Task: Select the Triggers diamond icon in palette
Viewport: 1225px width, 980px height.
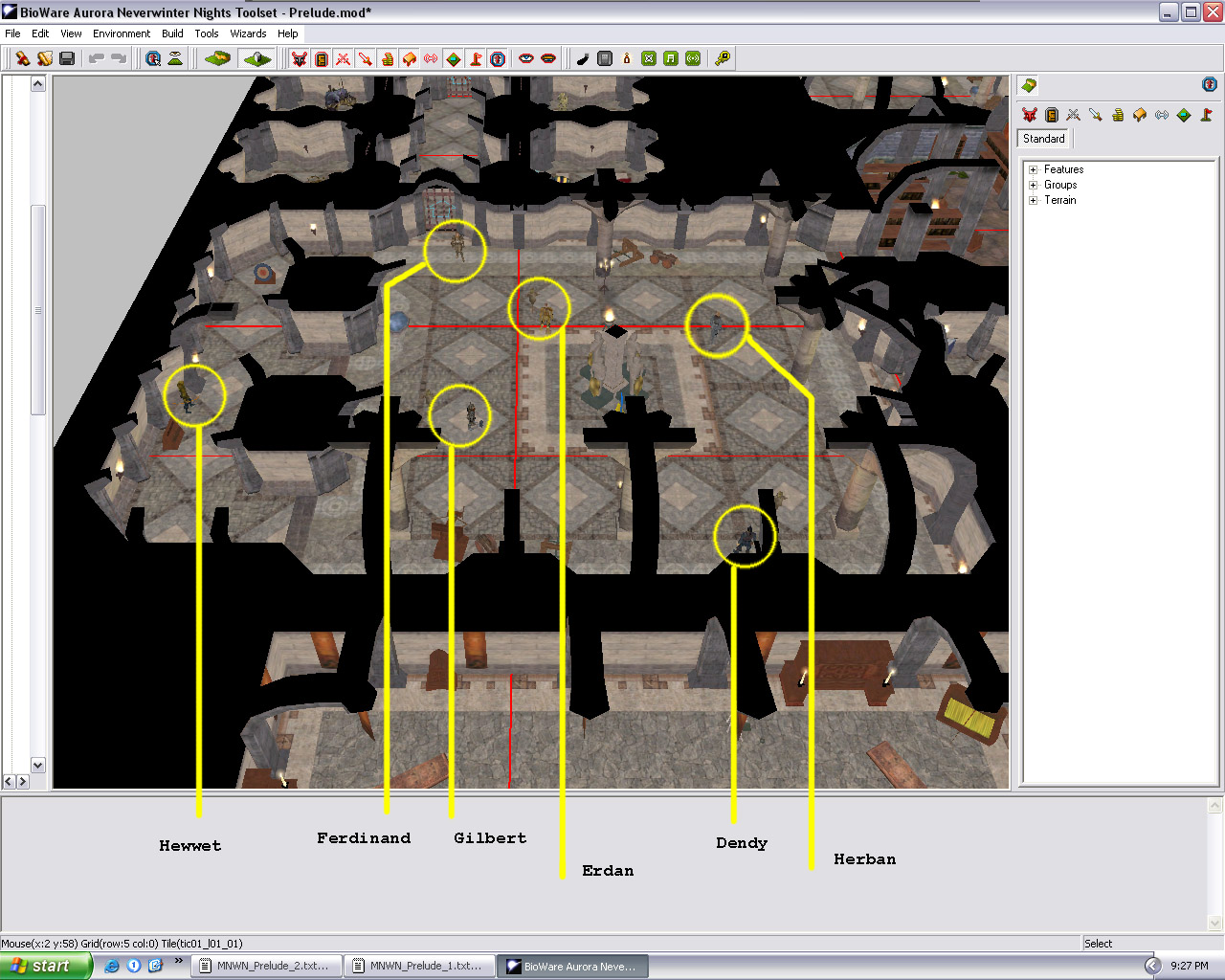Action: coord(1184,115)
